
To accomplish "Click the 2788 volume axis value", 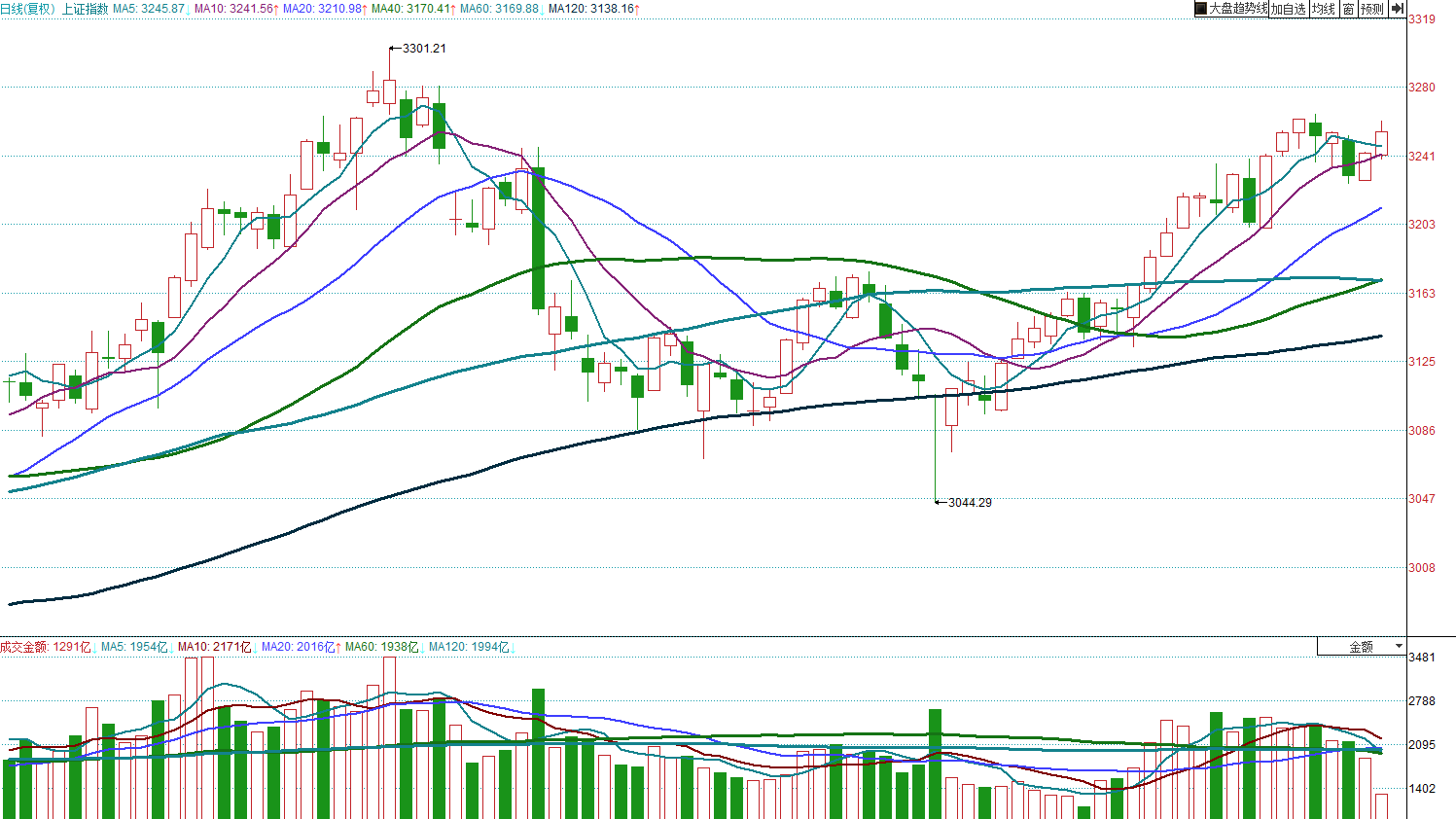I will [1422, 701].
